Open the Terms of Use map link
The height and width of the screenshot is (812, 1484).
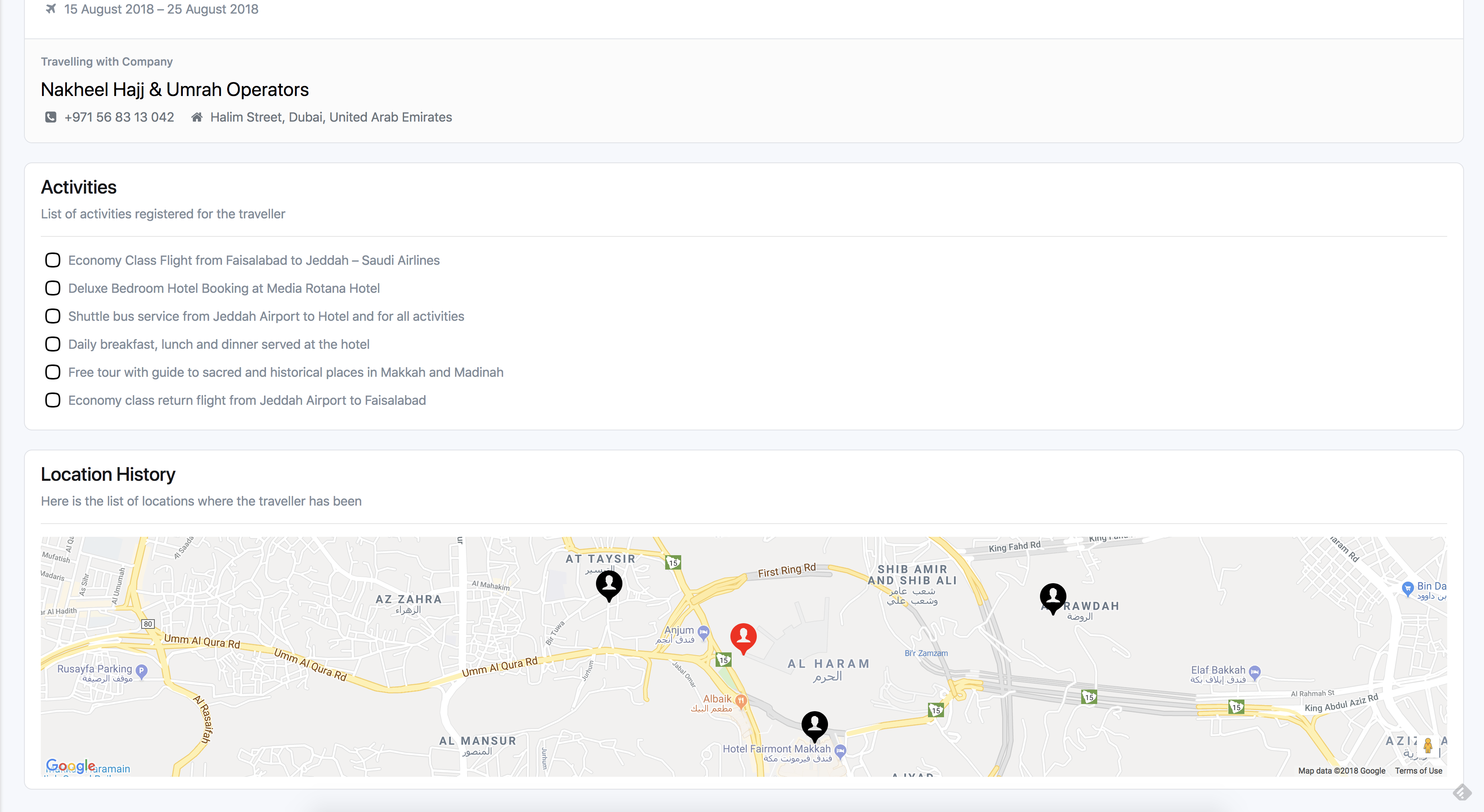[x=1418, y=770]
